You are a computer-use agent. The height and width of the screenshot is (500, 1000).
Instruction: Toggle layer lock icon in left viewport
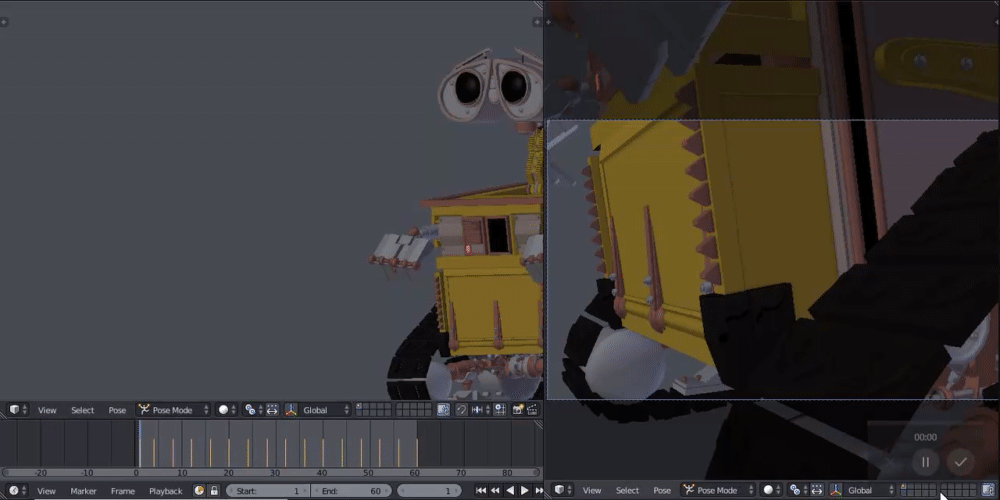click(443, 410)
